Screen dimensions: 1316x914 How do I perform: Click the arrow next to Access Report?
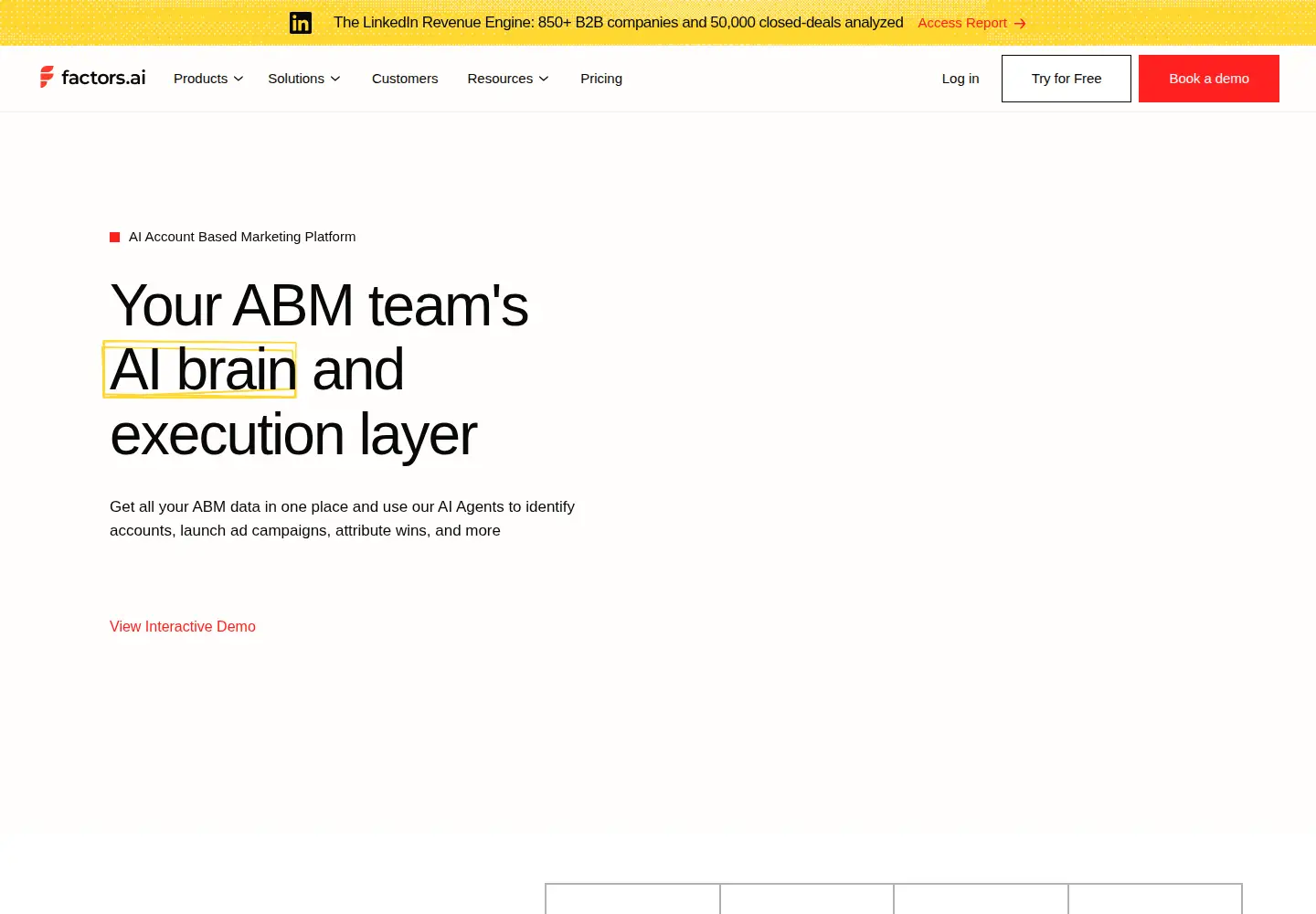point(1020,24)
